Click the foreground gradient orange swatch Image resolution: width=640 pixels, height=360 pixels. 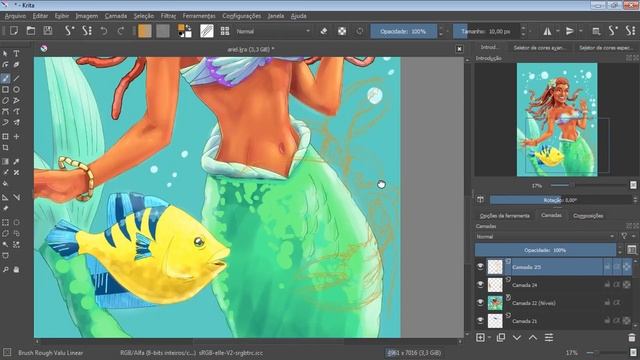145,31
